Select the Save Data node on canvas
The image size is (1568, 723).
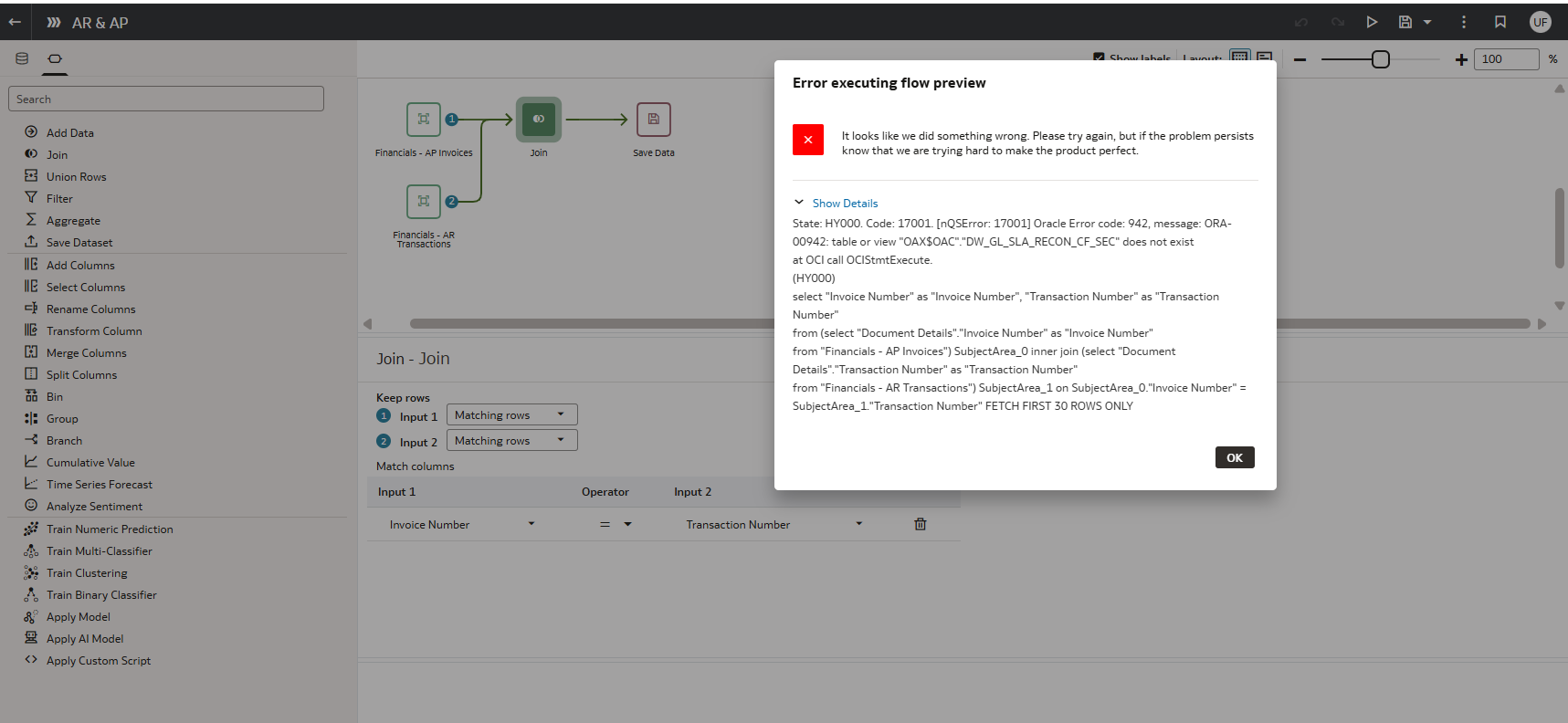tap(654, 119)
